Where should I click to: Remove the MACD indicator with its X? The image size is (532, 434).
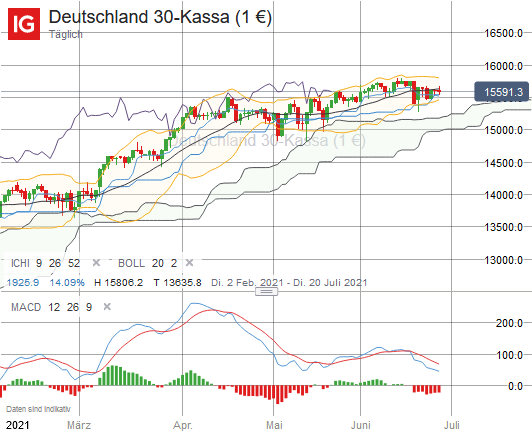(107, 307)
